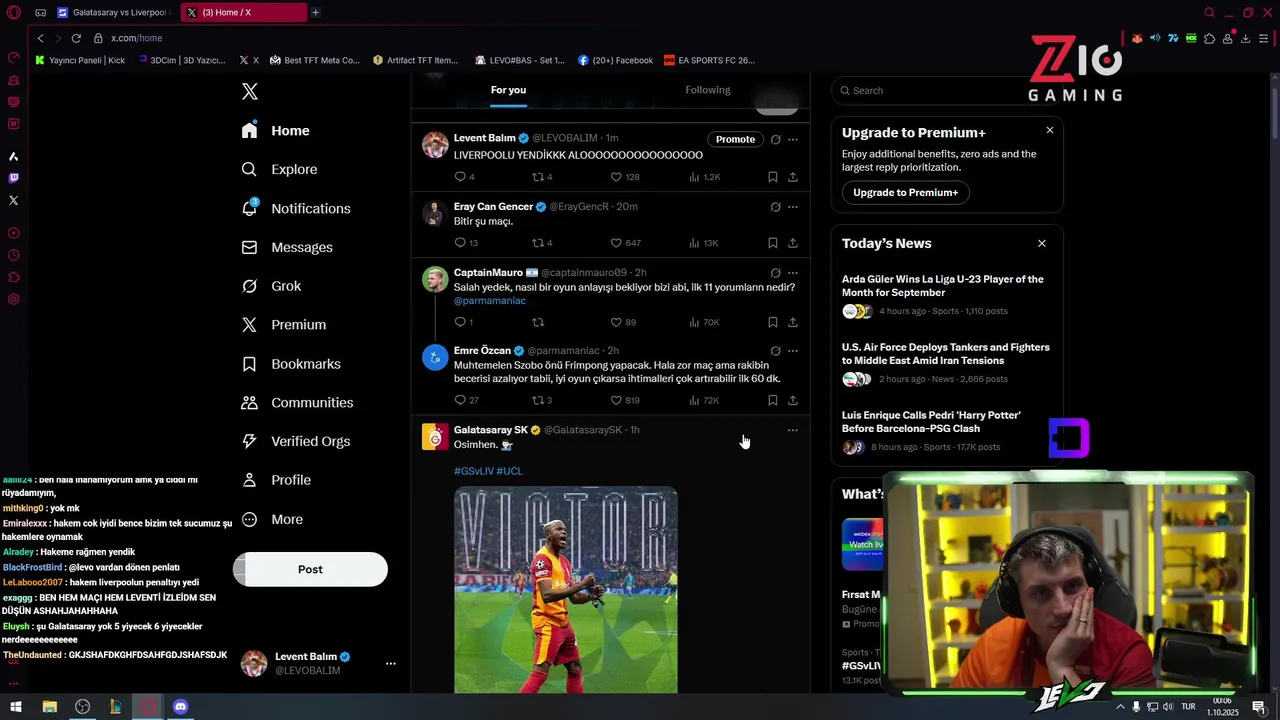
Task: Click Promote on Levent Balım's post
Action: point(735,139)
